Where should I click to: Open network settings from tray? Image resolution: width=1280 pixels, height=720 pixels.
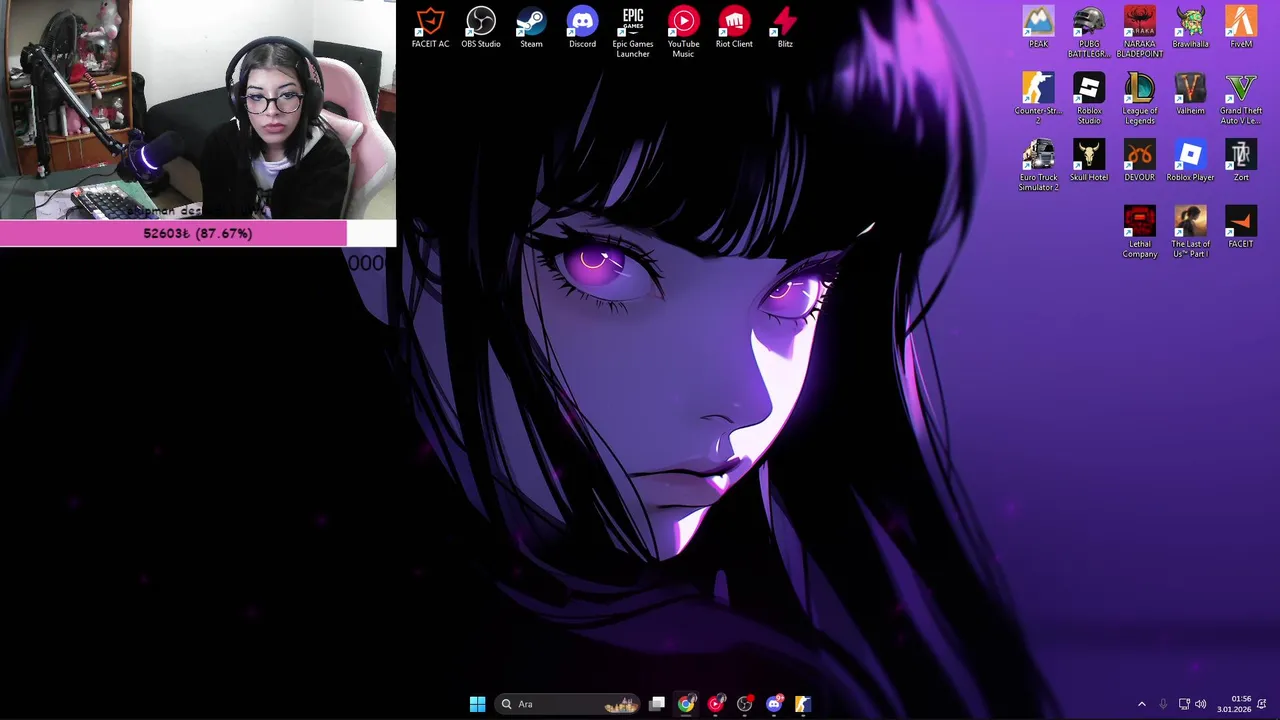point(1184,704)
